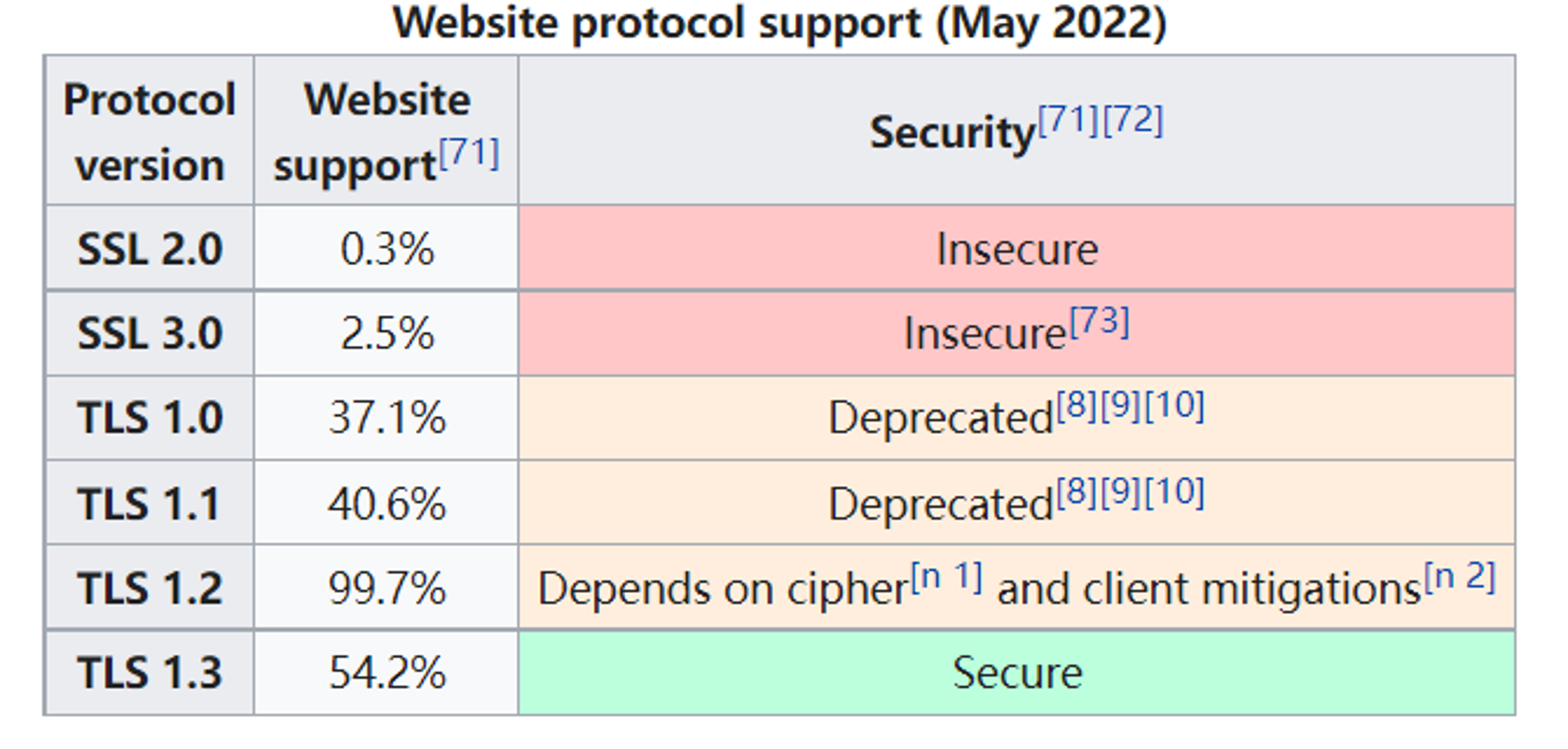The height and width of the screenshot is (749, 1568).
Task: Select the TLS 1.3 row header cell
Action: 150,672
